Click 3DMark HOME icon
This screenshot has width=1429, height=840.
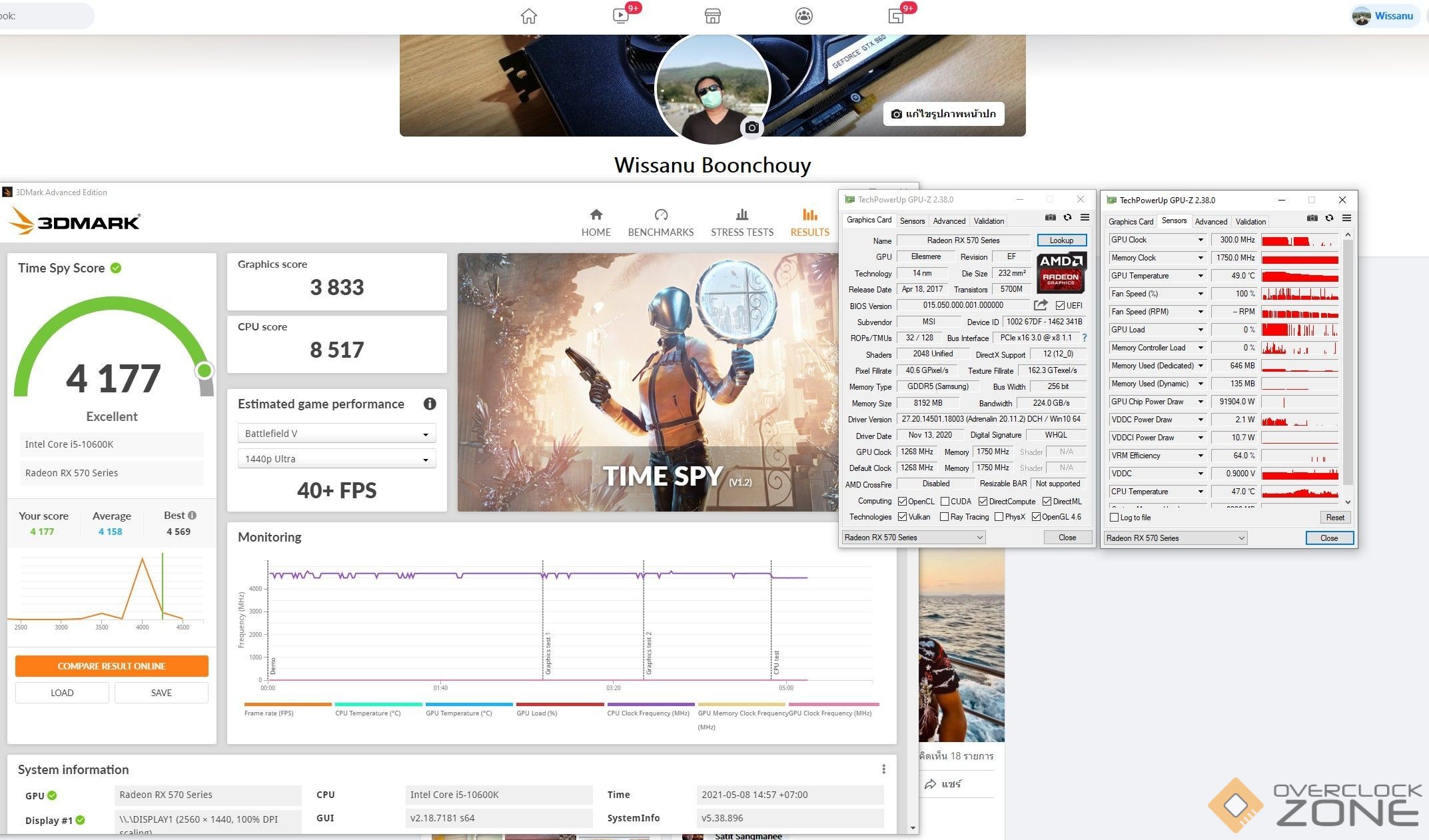coord(596,215)
